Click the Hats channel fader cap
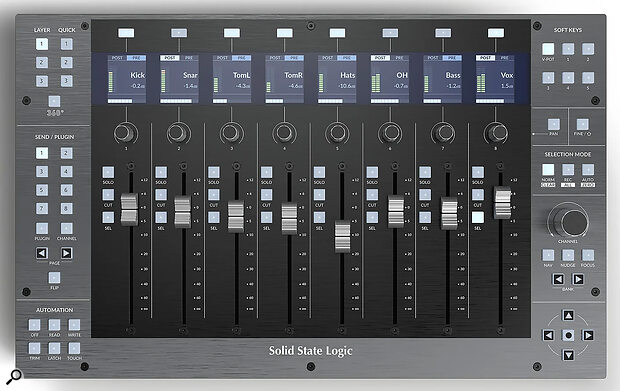The image size is (620, 391). [x=342, y=236]
